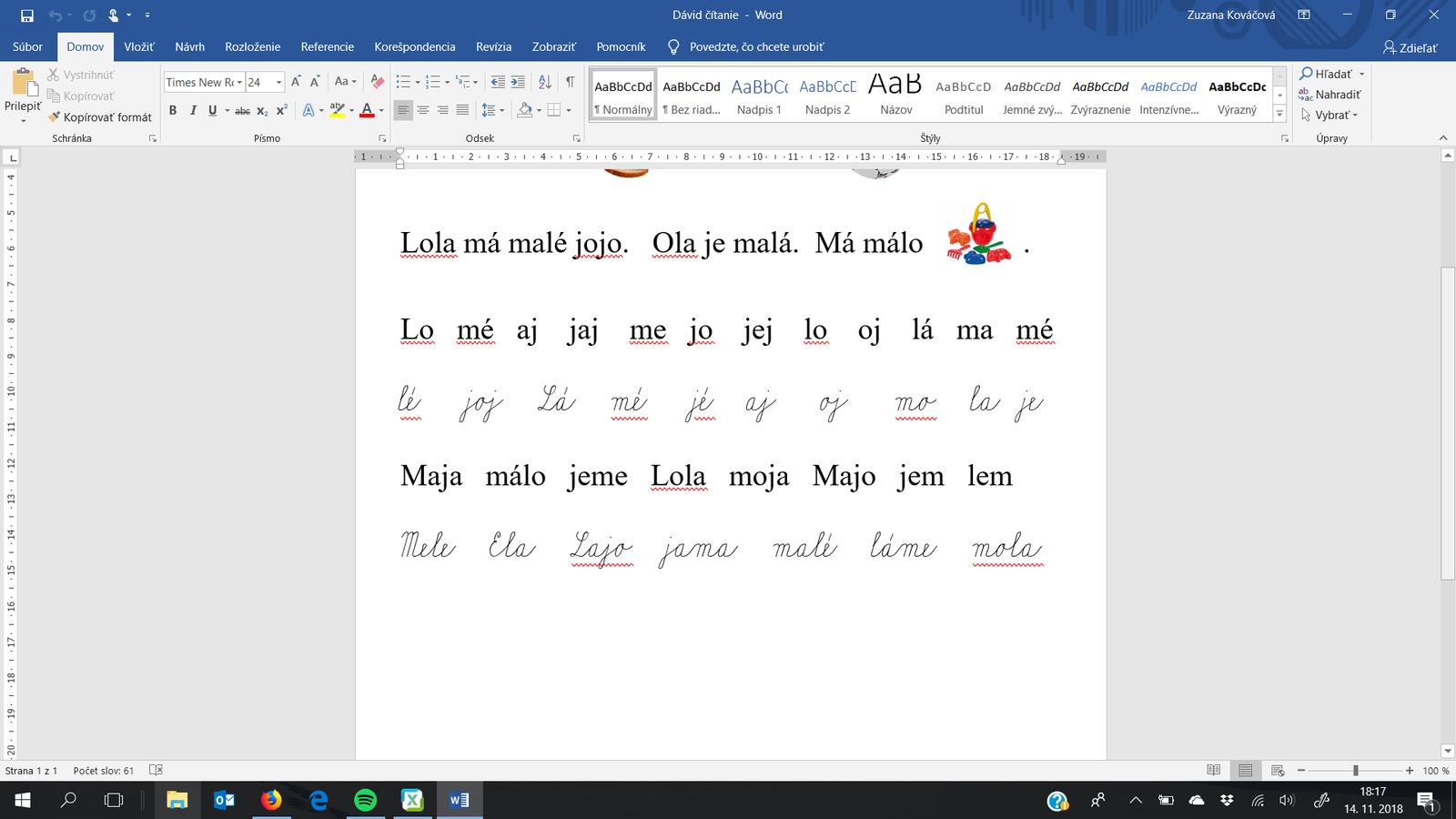This screenshot has height=819, width=1456.
Task: Increase paragraph indent
Action: pyautogui.click(x=518, y=82)
